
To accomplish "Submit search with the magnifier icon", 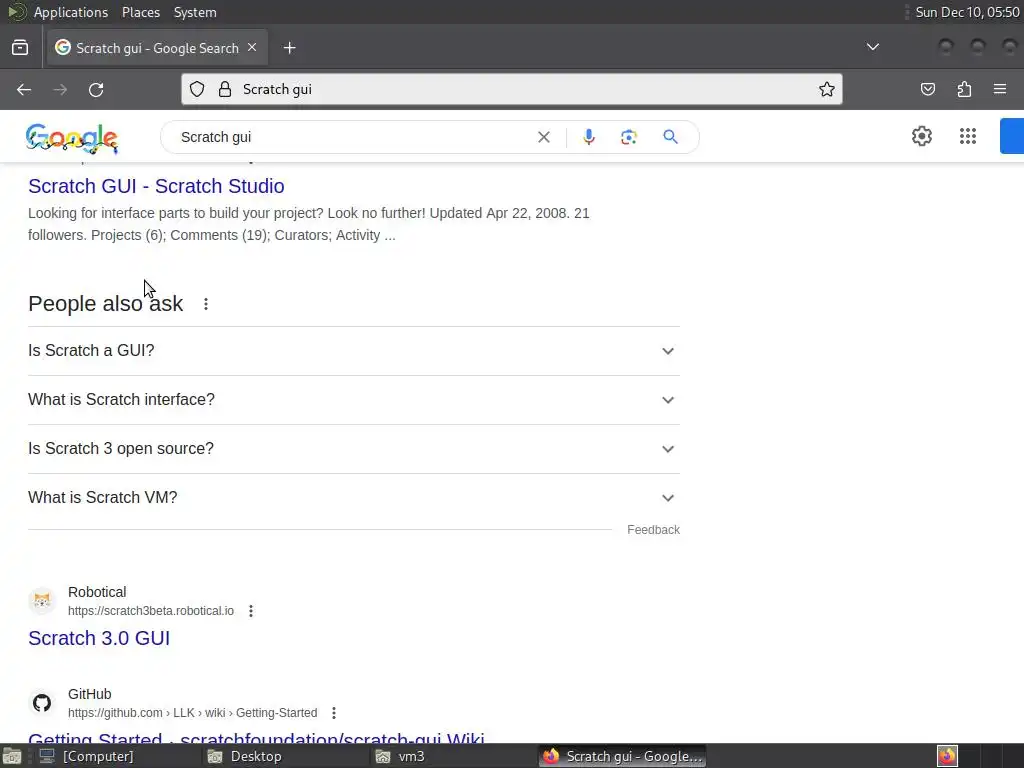I will coord(670,137).
